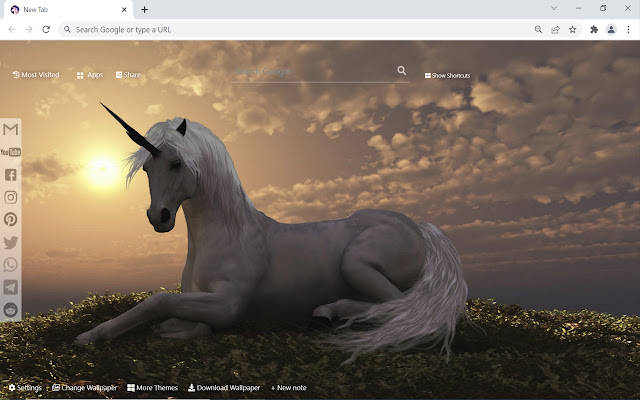Open the Chrome profile avatar
This screenshot has width=640, height=400.
(611, 29)
